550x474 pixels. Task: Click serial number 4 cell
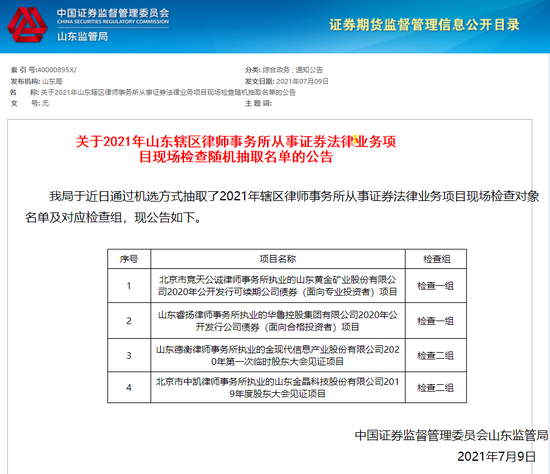[129, 387]
